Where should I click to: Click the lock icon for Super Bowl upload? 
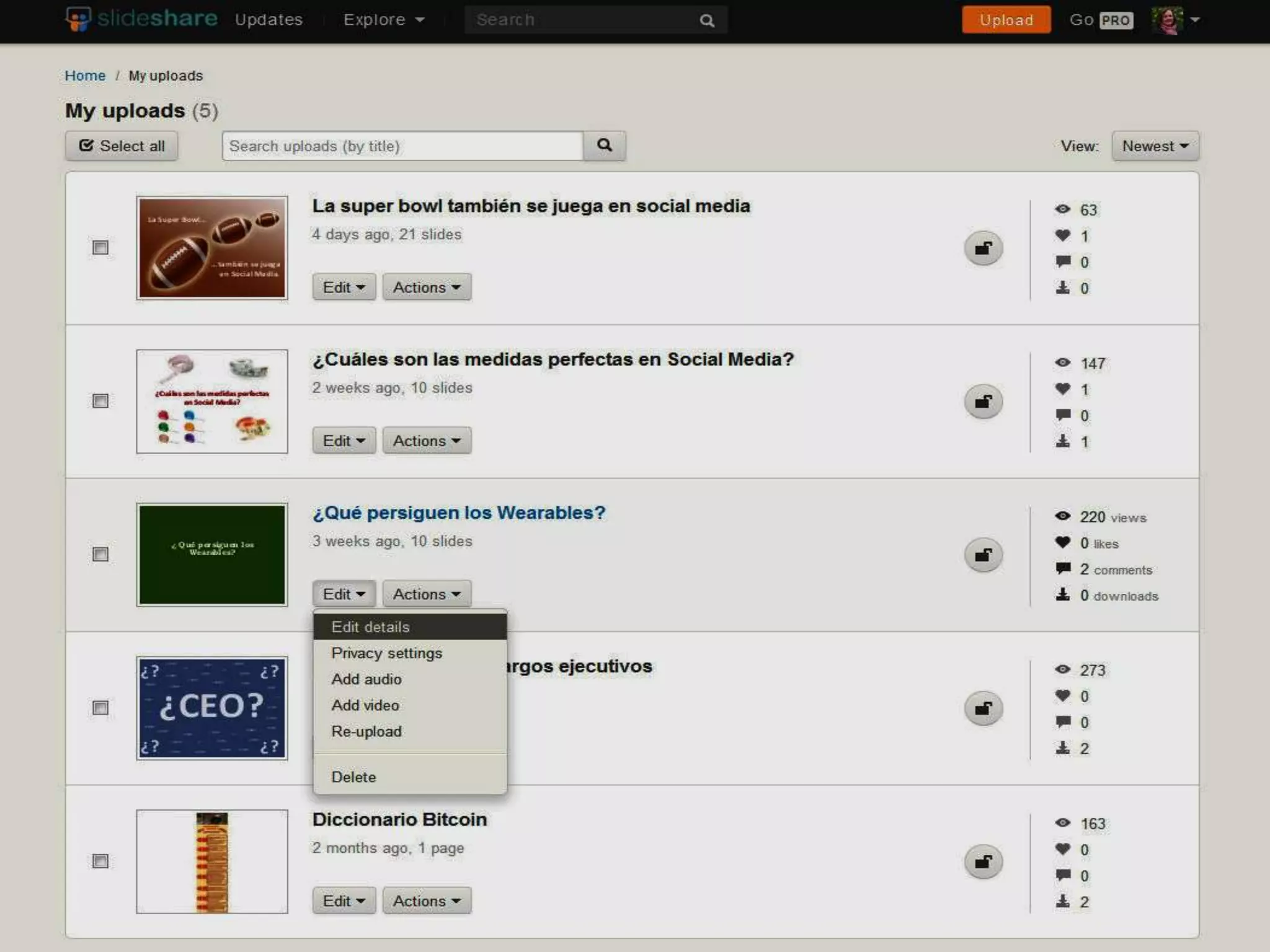pos(983,248)
